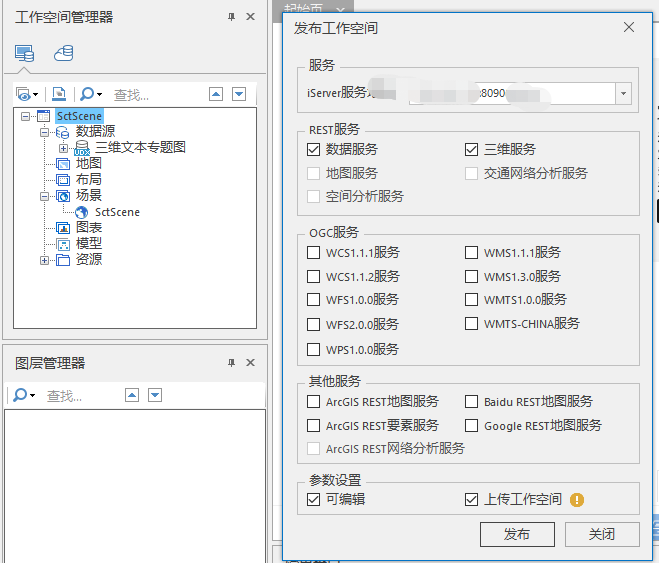Click the 关闭 button in dialog
The image size is (659, 563).
[602, 534]
